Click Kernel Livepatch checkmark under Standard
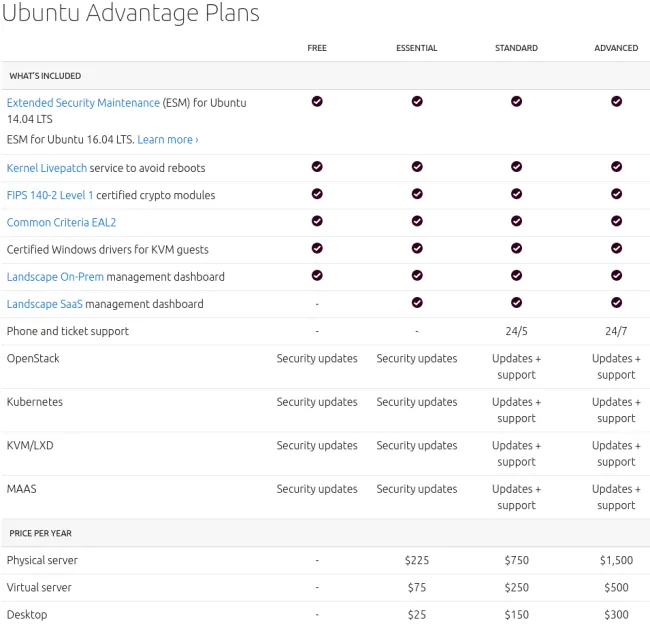650x624 pixels. click(x=517, y=167)
